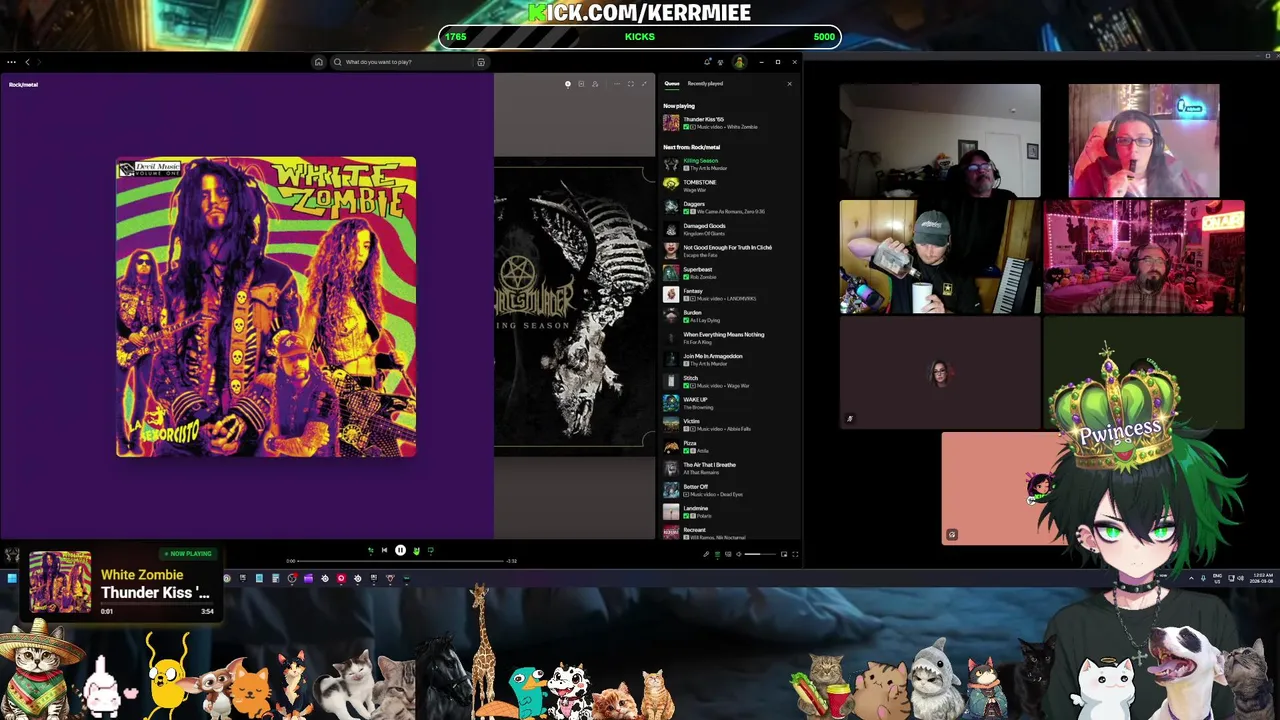Open the Browse icon beside the search field

click(x=481, y=62)
